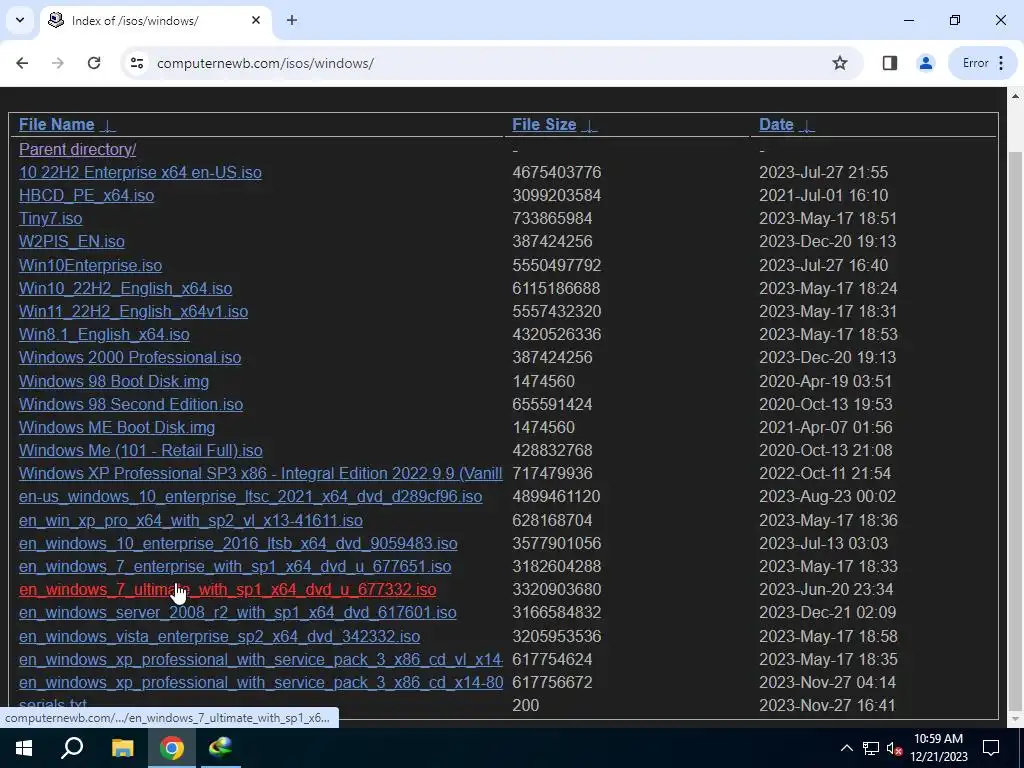The width and height of the screenshot is (1024, 768).
Task: Sort descending by File Name arrow
Action: 108,125
